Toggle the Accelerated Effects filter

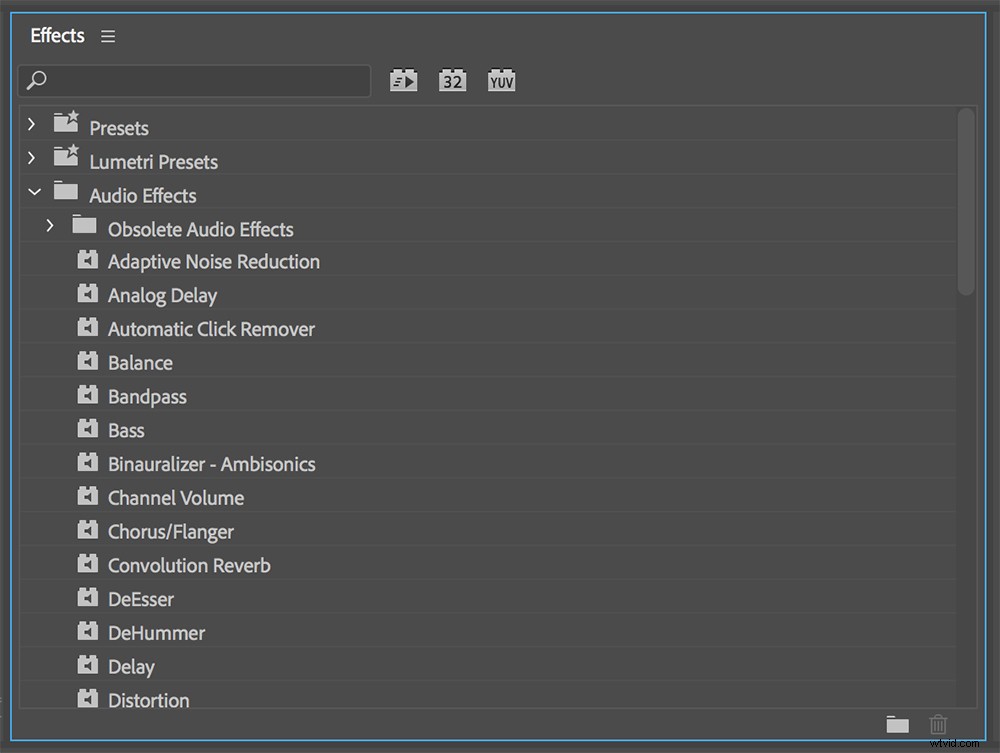tap(404, 81)
